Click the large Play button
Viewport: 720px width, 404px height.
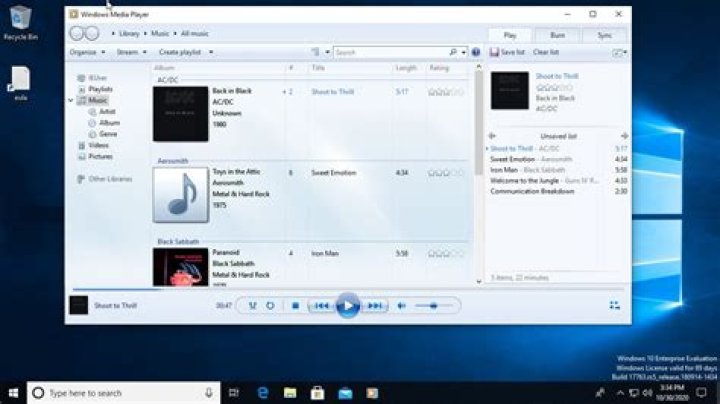pos(348,306)
